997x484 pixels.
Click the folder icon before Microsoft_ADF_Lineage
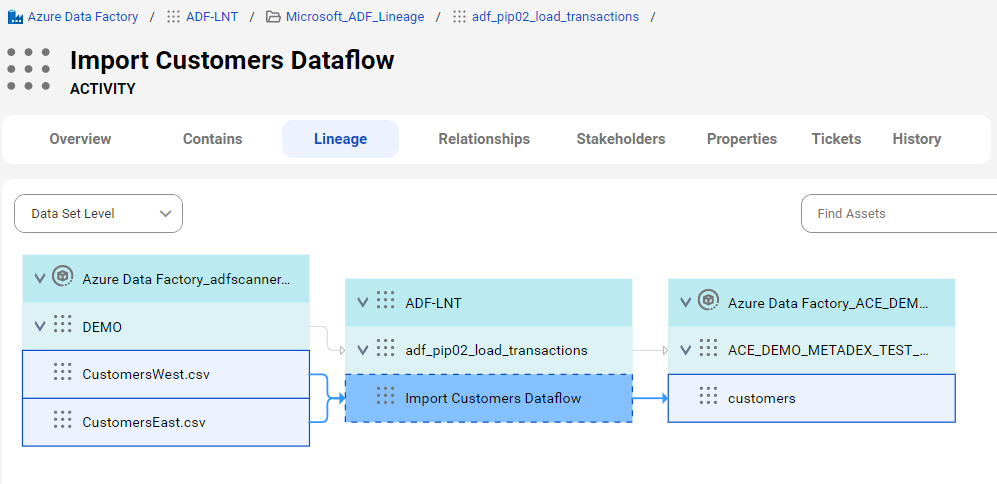[273, 17]
